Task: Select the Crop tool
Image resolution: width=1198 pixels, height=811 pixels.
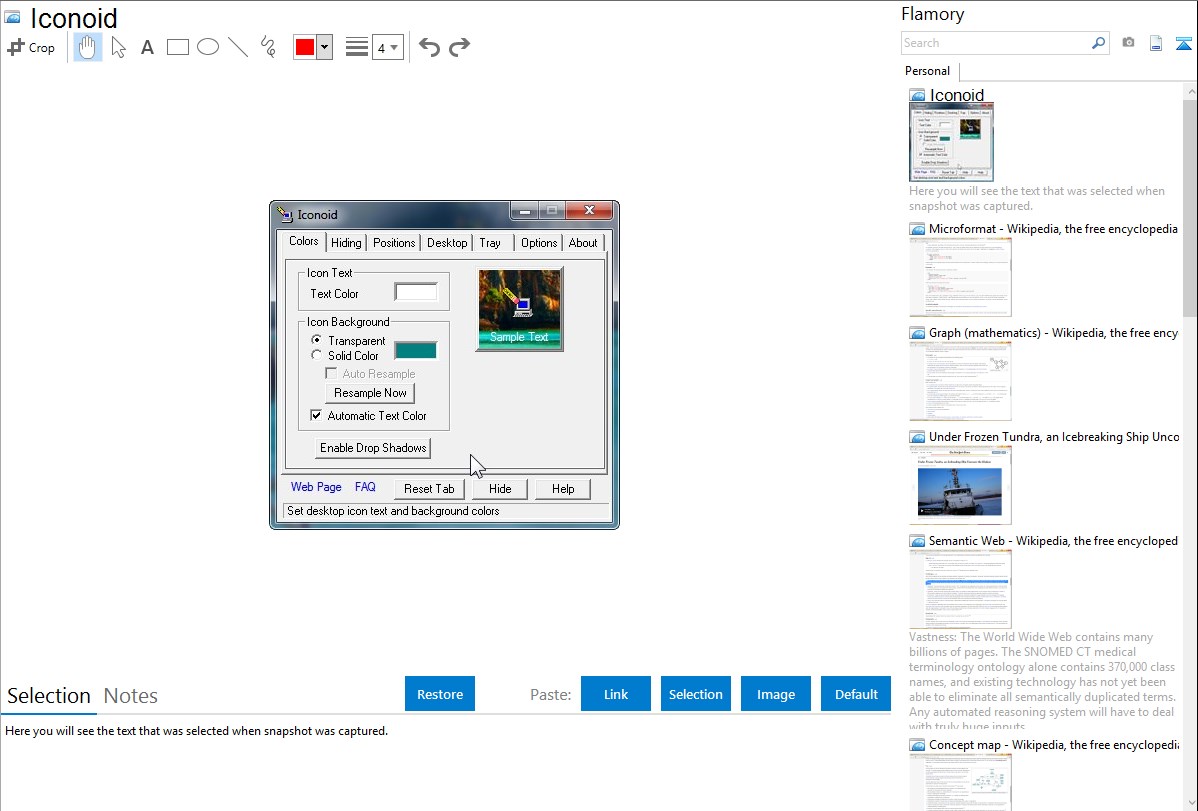Action: pos(31,47)
